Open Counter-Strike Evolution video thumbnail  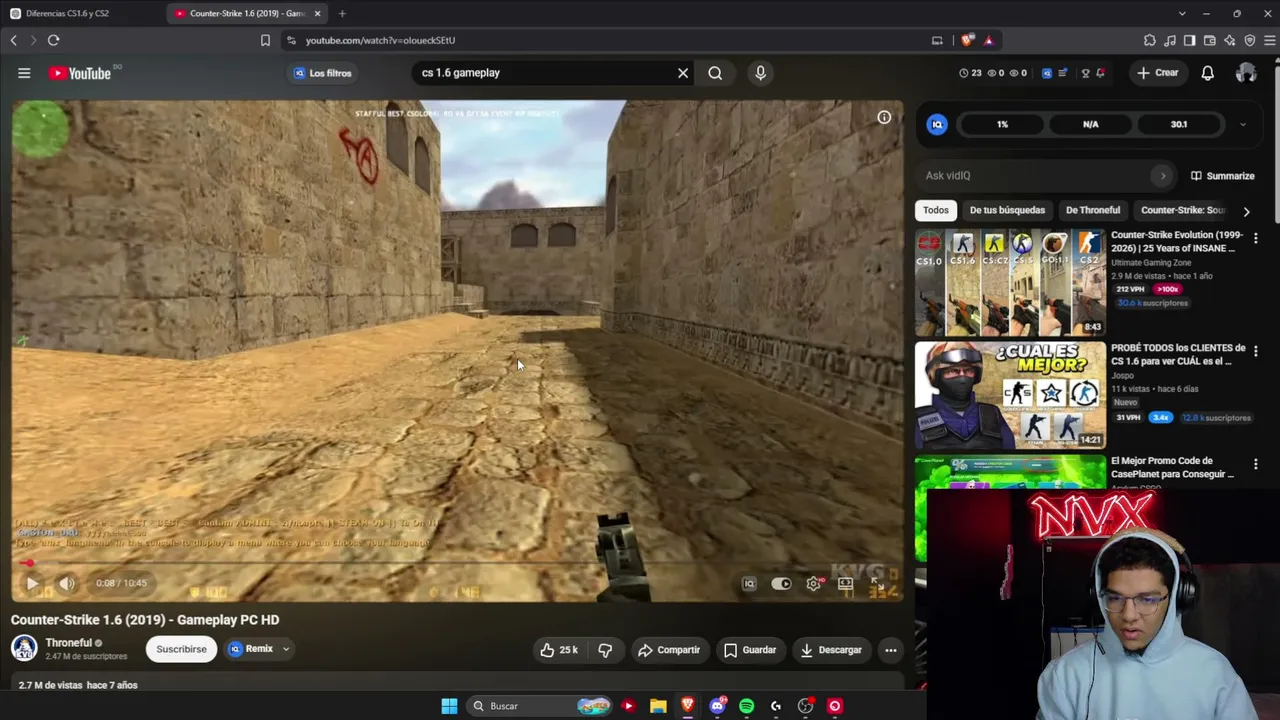pyautogui.click(x=1010, y=283)
